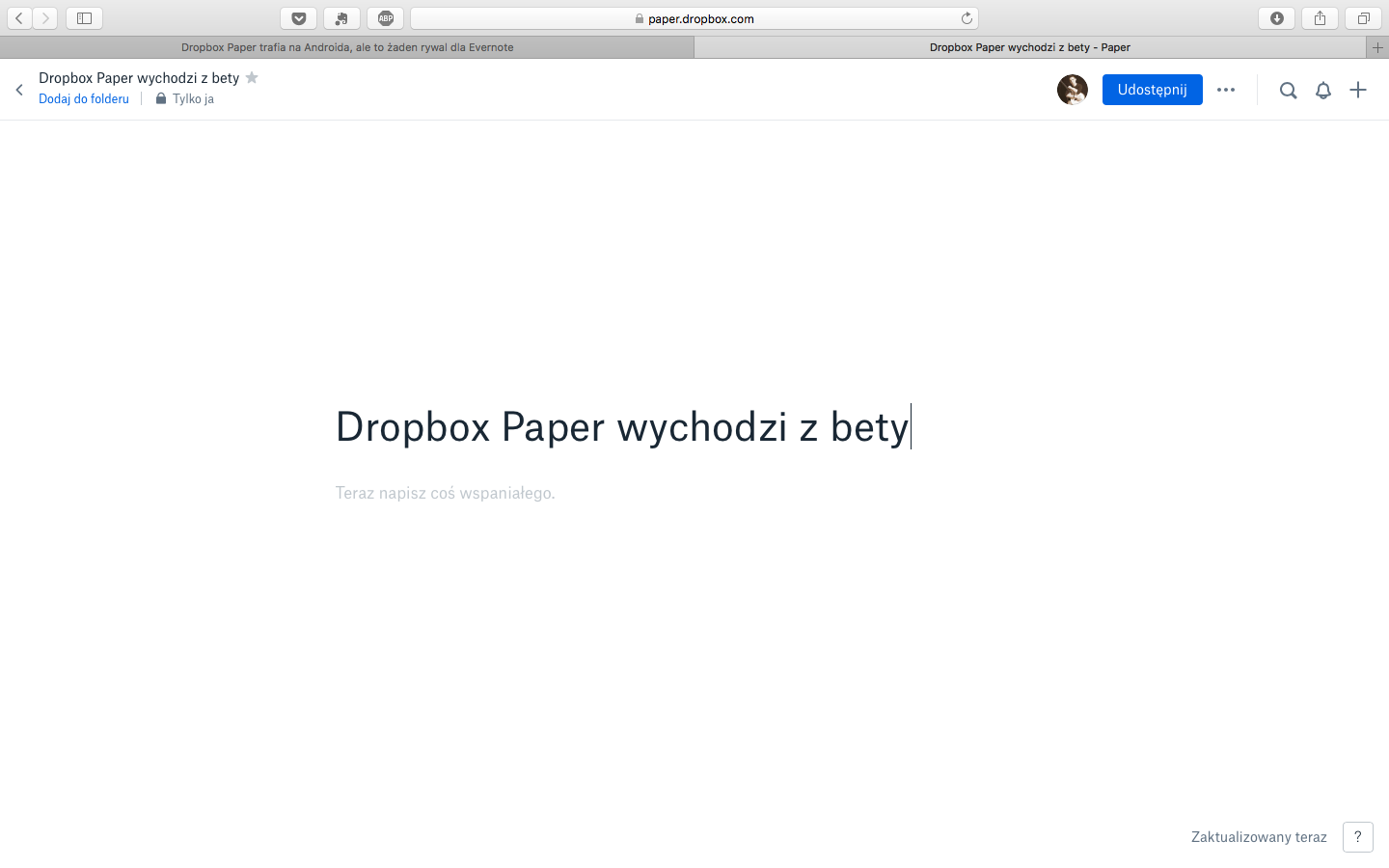Open the three-dot more options menu
The image size is (1389, 868).
tap(1226, 90)
